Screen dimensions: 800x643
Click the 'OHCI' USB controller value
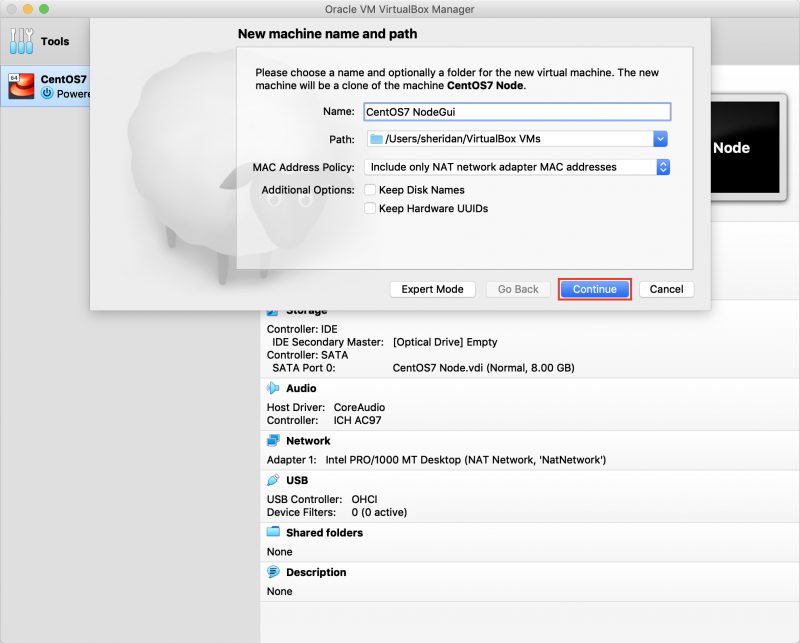point(364,499)
